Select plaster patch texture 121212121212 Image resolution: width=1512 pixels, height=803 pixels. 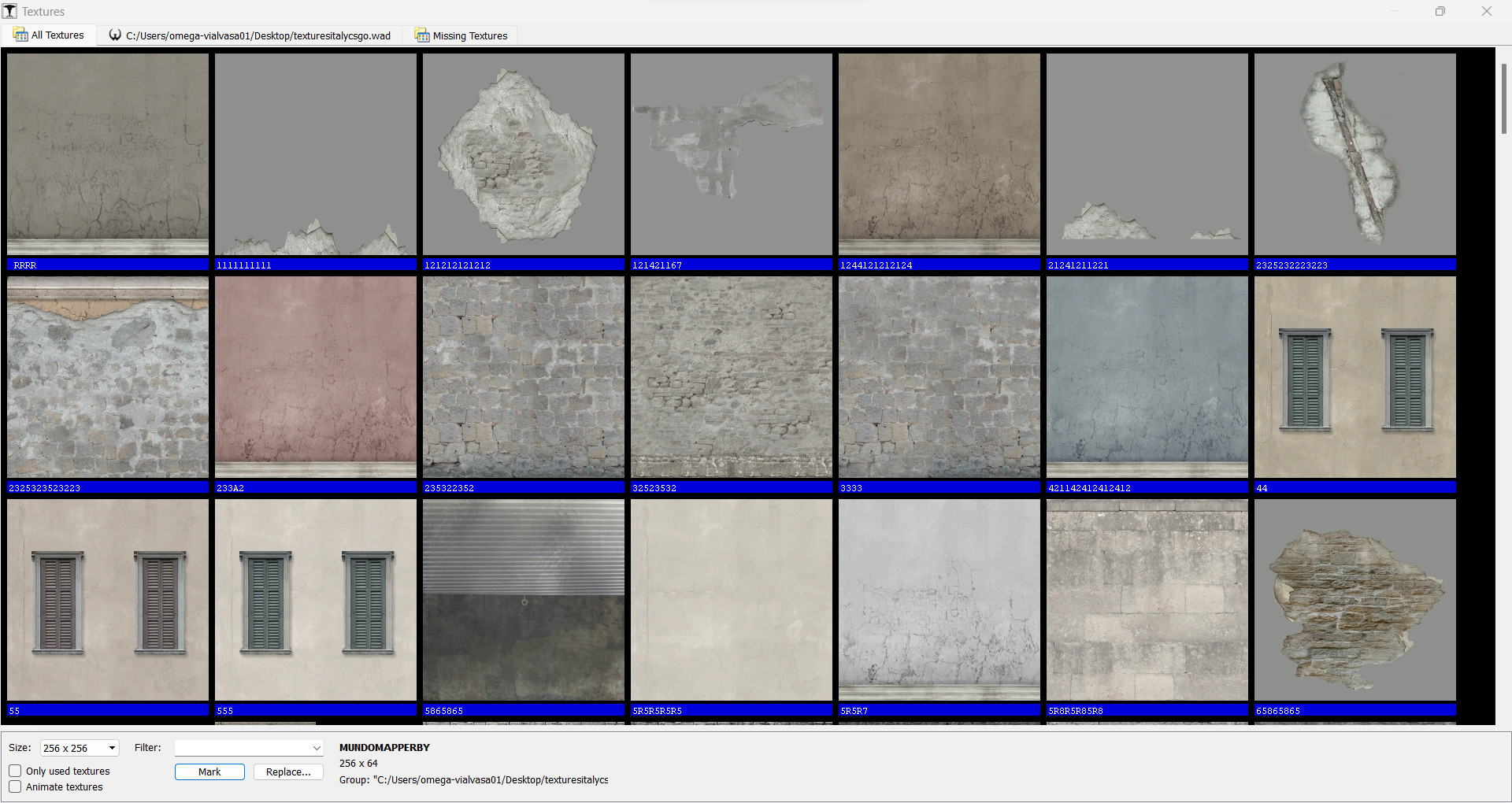click(524, 154)
